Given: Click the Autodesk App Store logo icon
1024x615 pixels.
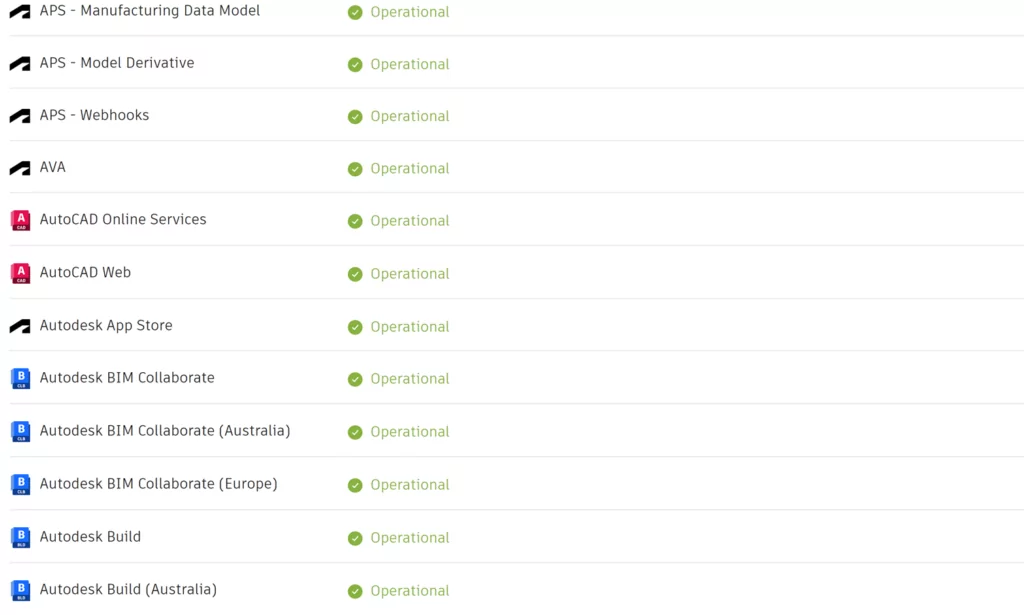Looking at the screenshot, I should point(19,326).
